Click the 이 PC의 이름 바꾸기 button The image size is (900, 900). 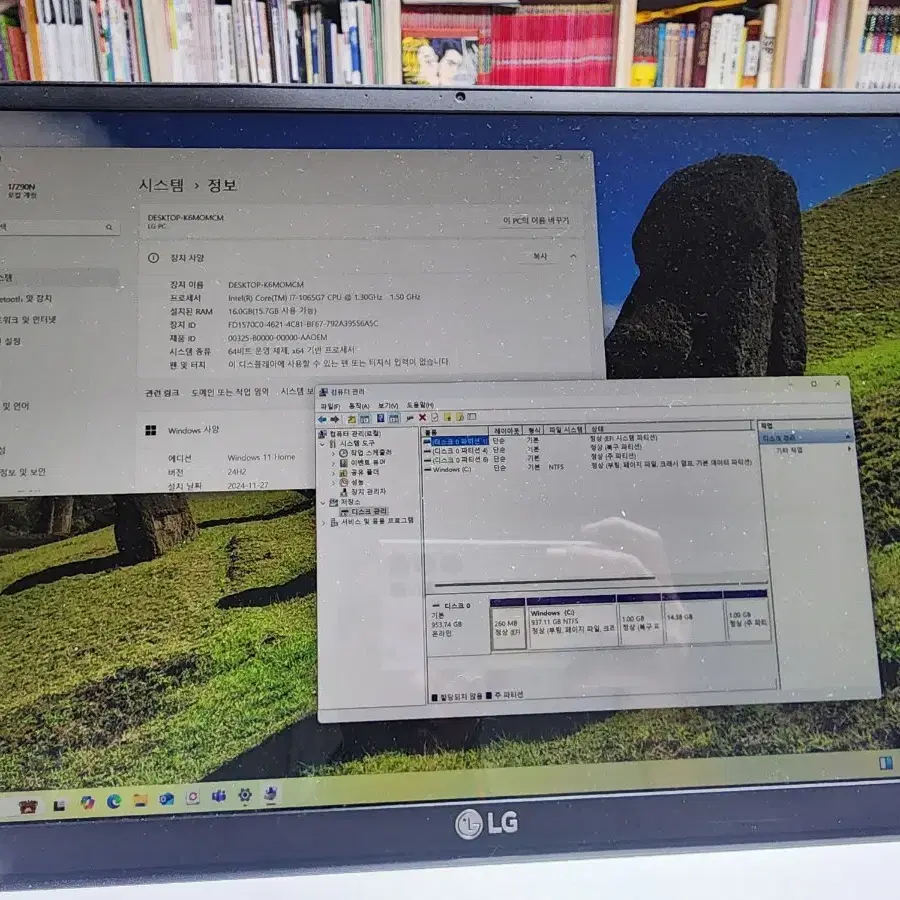(536, 220)
